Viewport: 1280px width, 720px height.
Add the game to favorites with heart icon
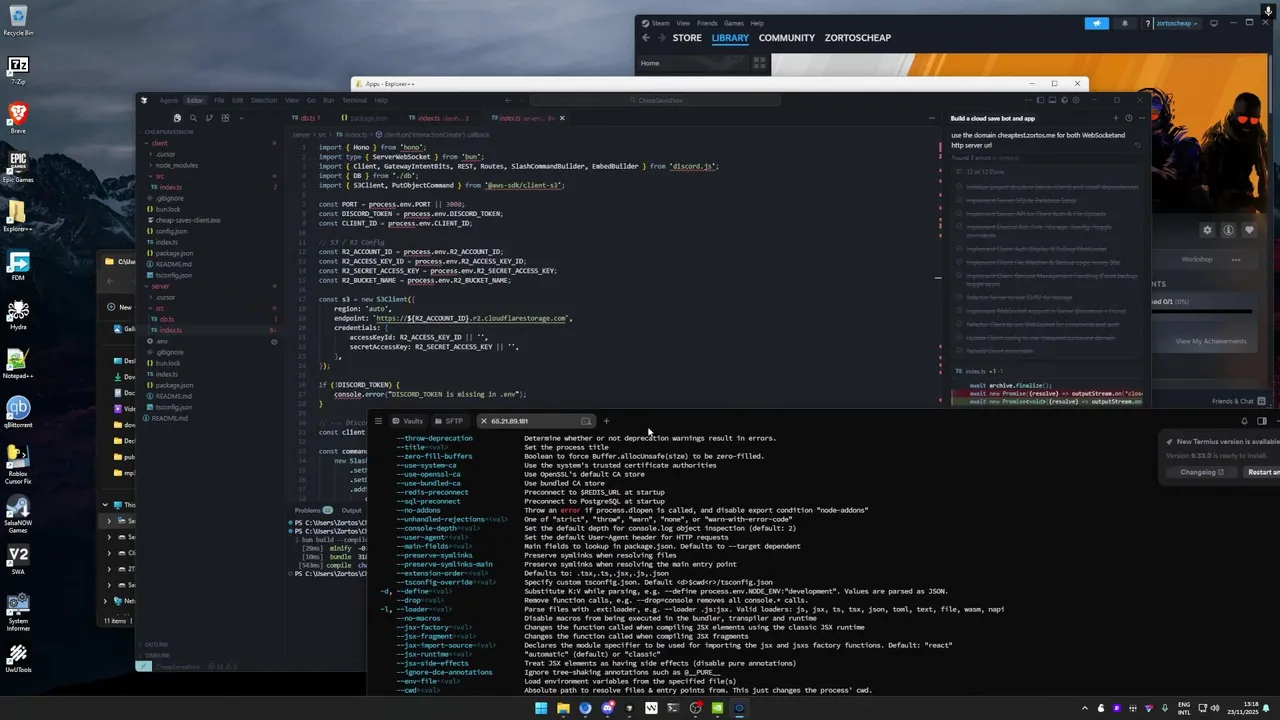[x=1249, y=230]
